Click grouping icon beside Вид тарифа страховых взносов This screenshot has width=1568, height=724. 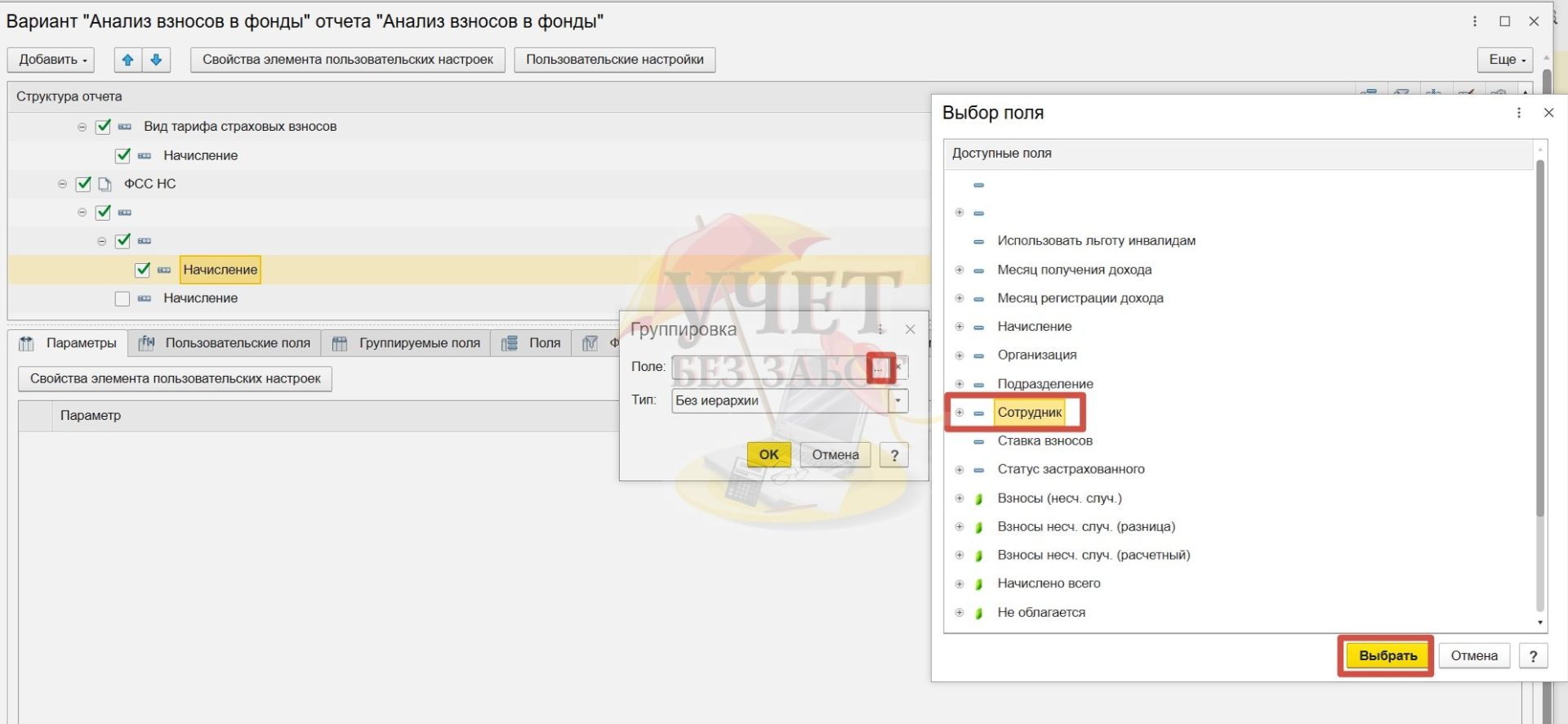pos(125,127)
